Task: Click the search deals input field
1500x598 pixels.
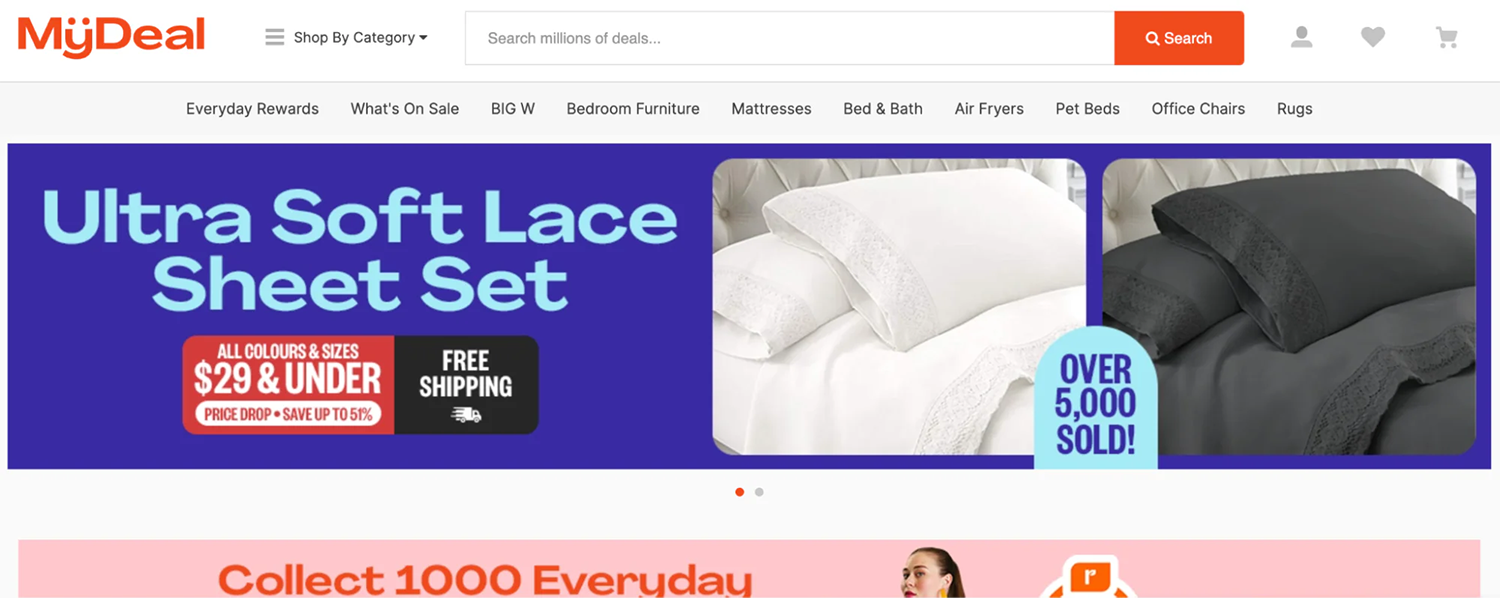Action: click(790, 38)
